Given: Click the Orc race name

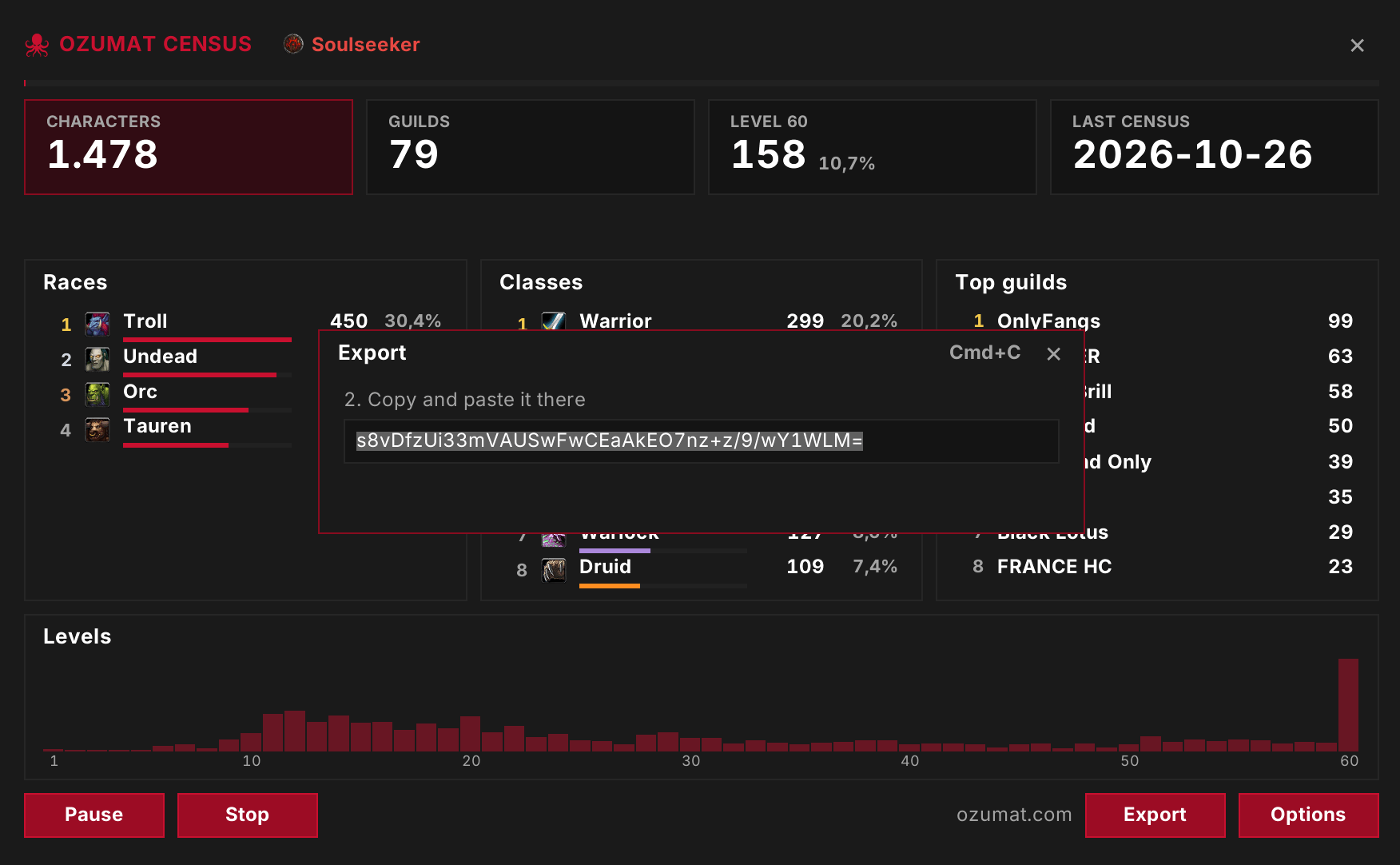Looking at the screenshot, I should (x=140, y=392).
